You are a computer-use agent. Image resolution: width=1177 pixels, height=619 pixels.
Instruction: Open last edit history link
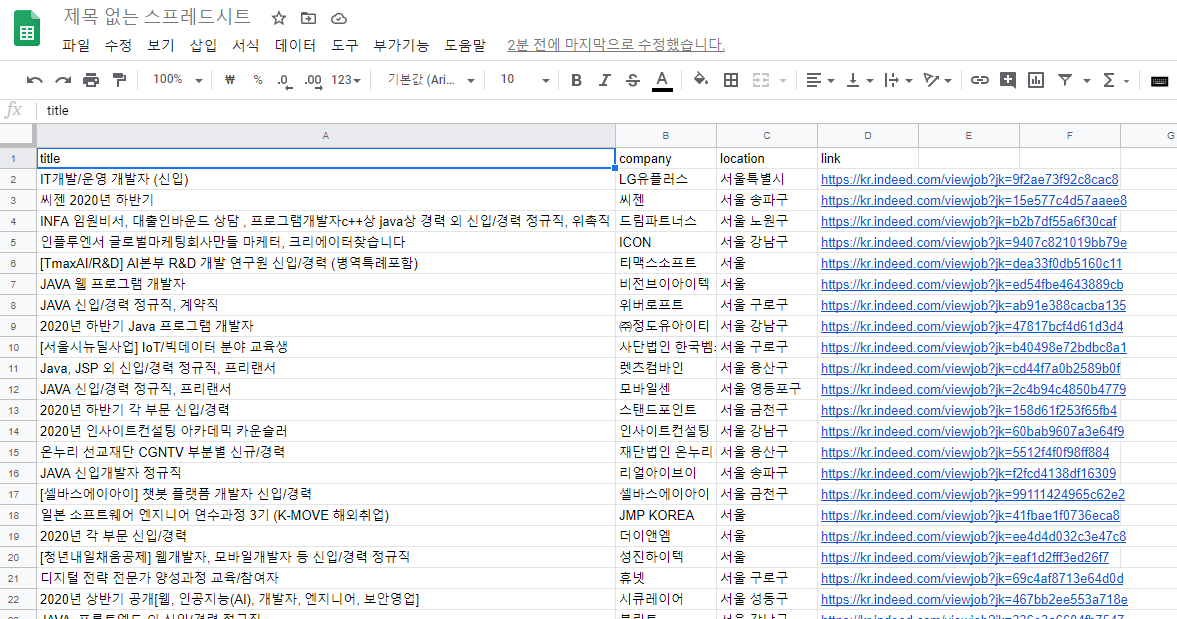[616, 45]
